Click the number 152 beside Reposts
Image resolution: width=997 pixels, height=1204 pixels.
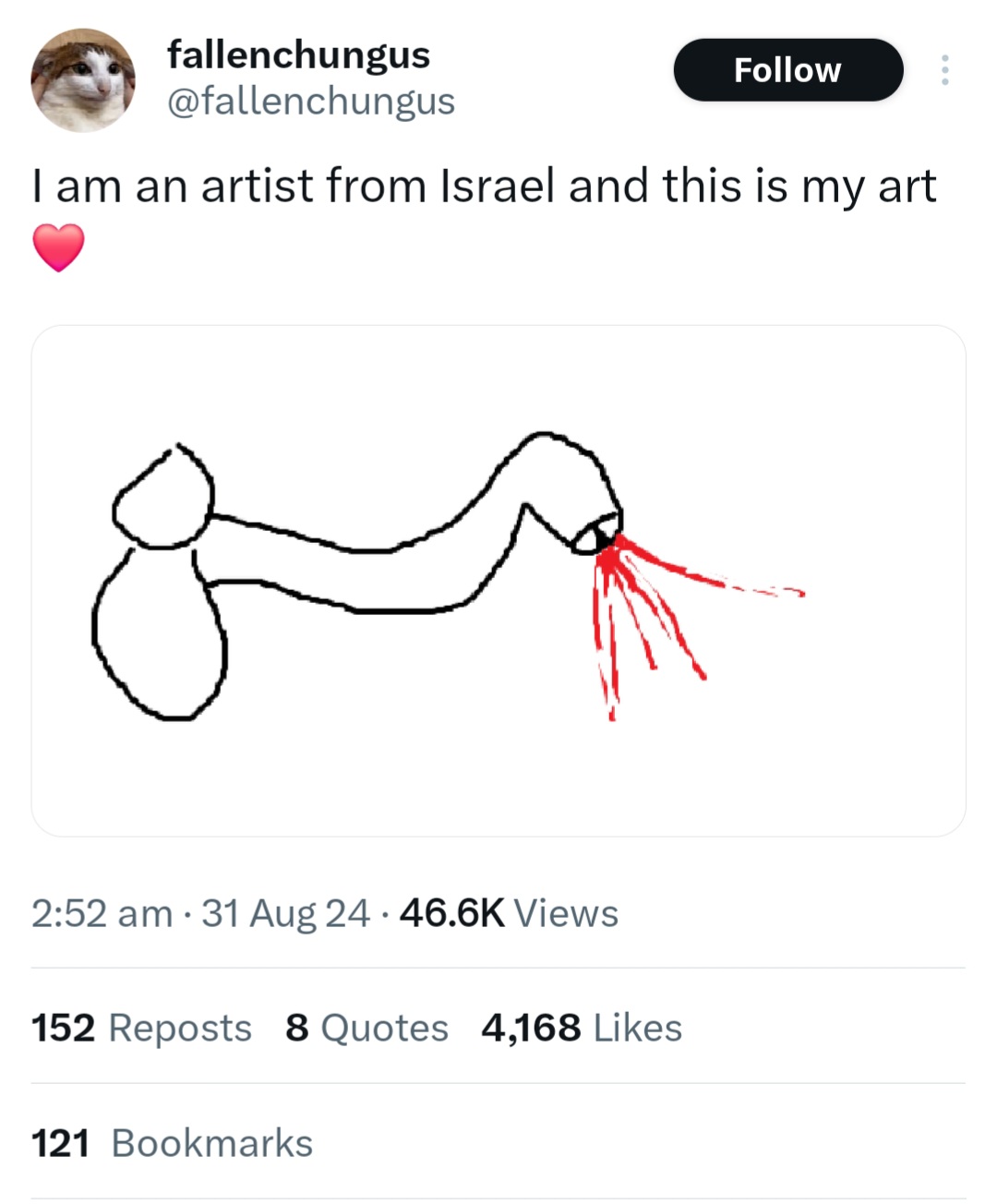point(63,1028)
